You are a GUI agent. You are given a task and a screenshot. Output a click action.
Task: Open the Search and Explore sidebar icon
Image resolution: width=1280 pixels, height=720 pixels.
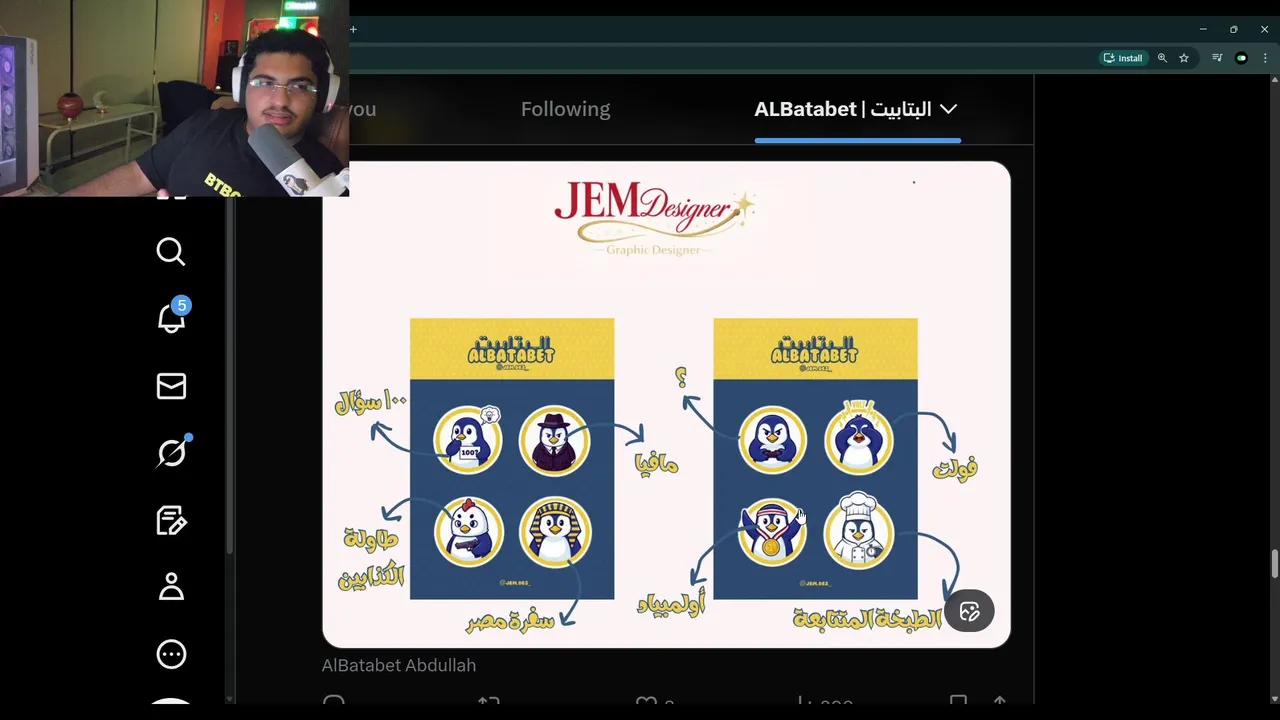point(171,251)
